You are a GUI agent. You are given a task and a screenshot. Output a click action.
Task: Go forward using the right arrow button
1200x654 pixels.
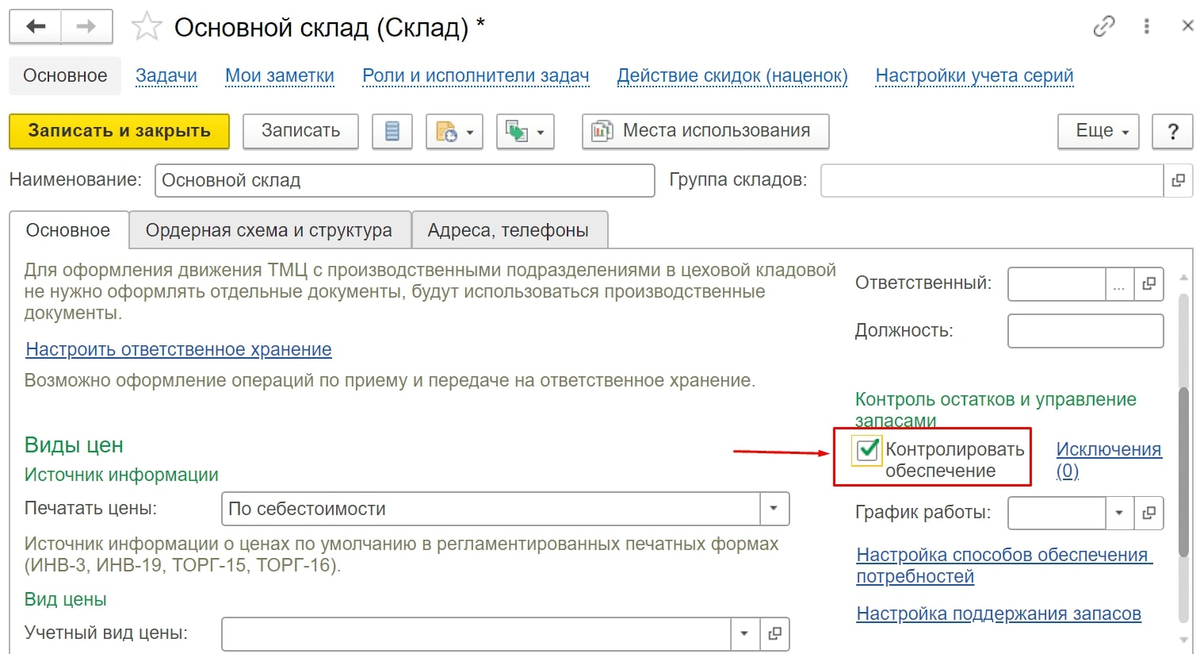point(86,27)
